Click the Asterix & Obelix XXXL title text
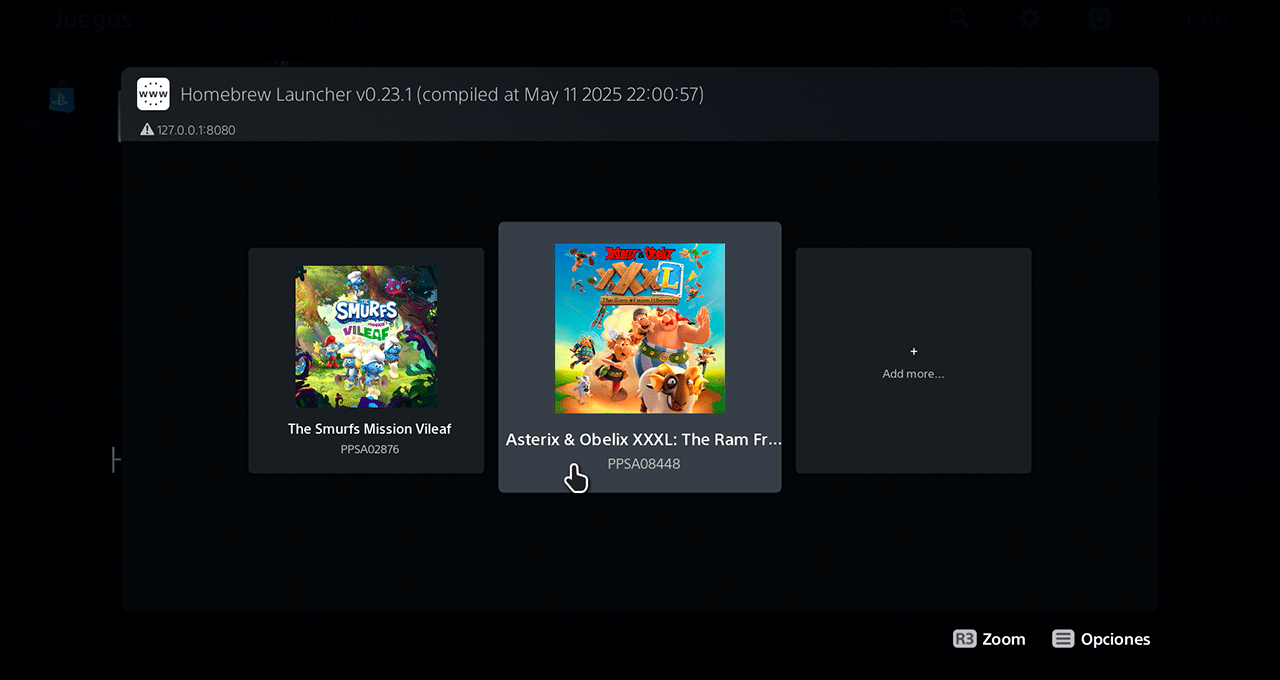The image size is (1280, 680). point(643,440)
